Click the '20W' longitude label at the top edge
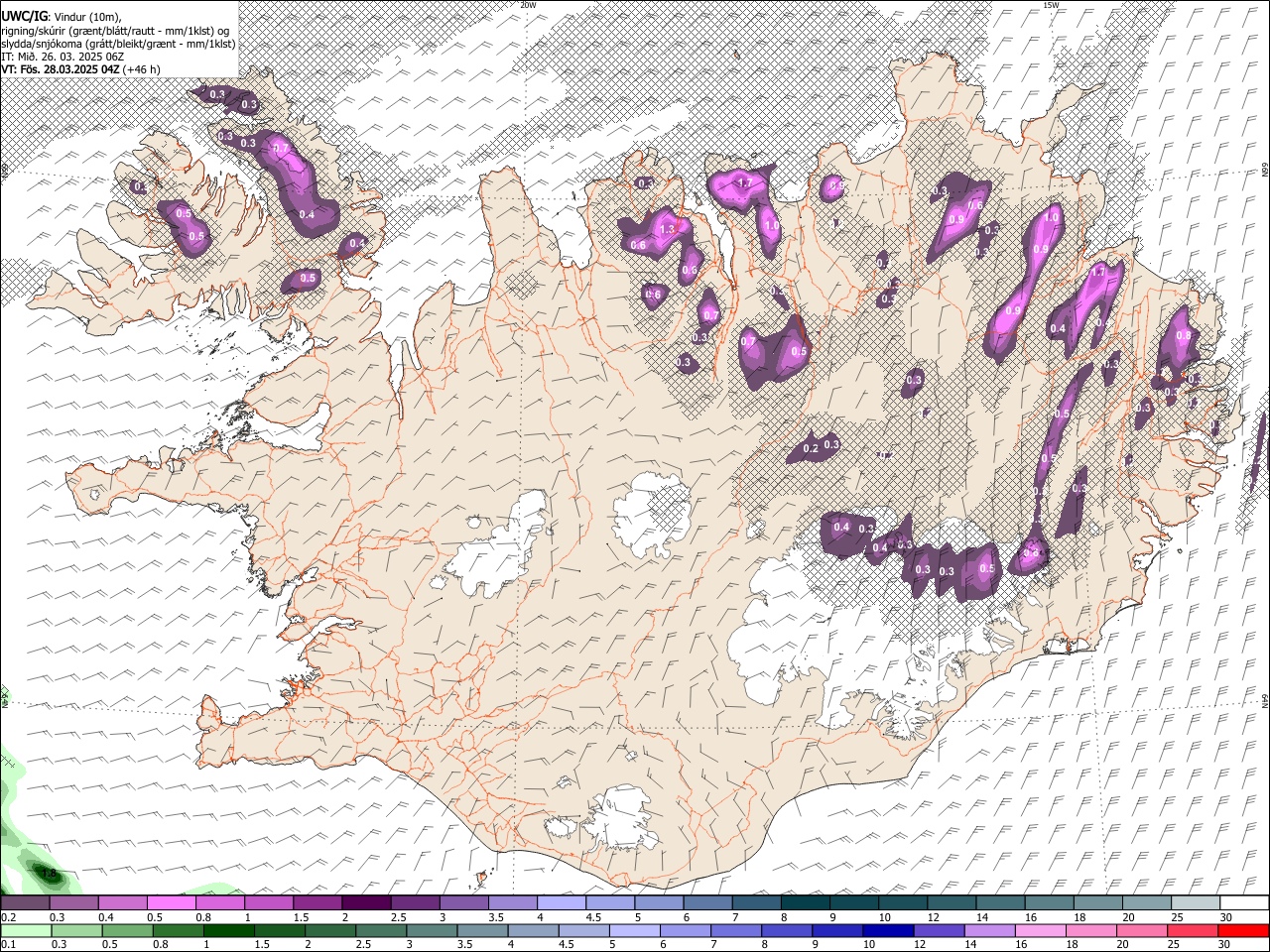Screen dimensions: 1270x952 pyautogui.click(x=528, y=5)
